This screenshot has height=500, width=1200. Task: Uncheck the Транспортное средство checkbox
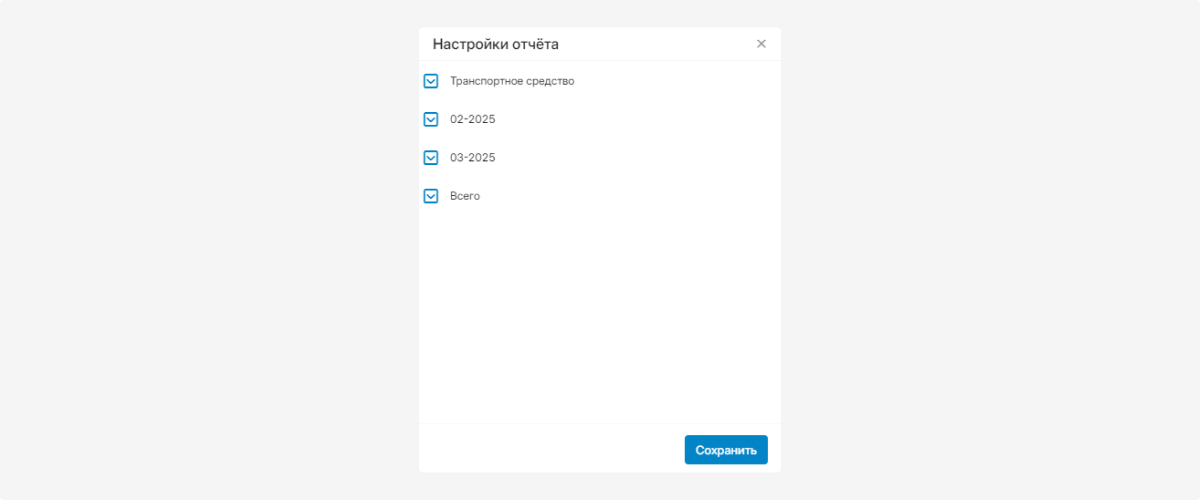[431, 81]
